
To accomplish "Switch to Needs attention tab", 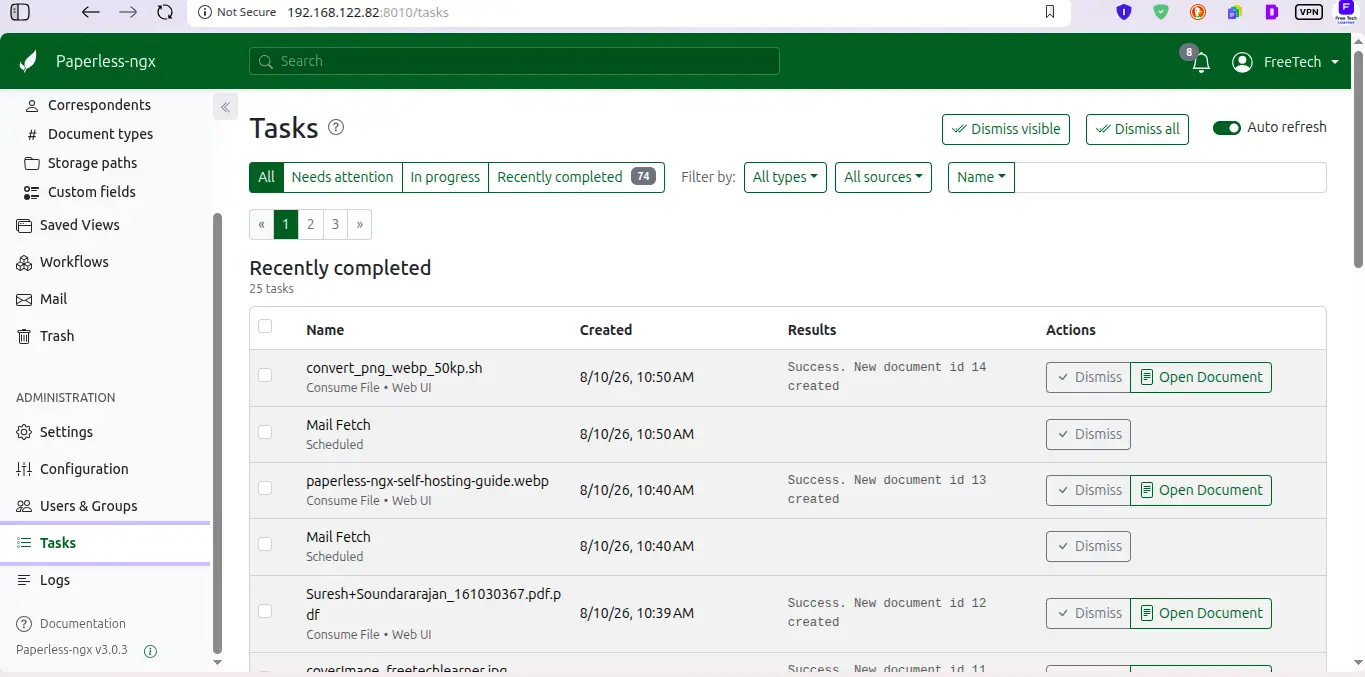I will (x=342, y=177).
